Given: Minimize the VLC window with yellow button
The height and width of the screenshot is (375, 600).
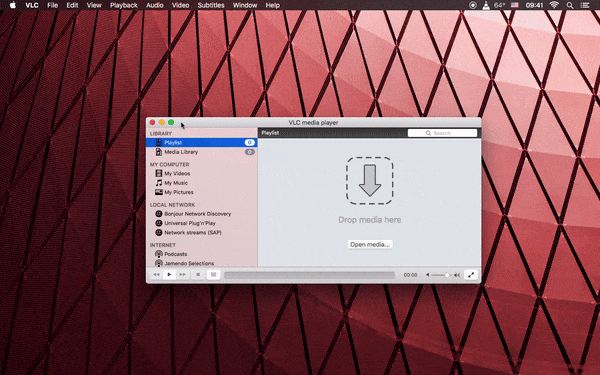Looking at the screenshot, I should coord(161,122).
